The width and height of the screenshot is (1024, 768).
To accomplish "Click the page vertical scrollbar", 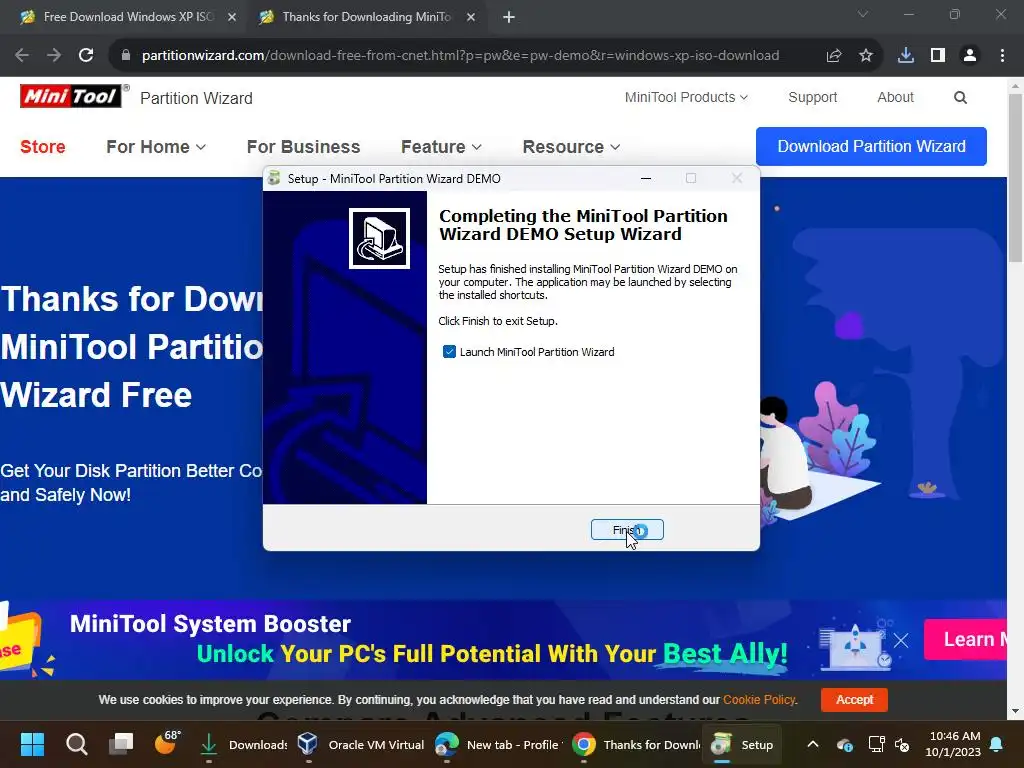I will pyautogui.click(x=1015, y=178).
